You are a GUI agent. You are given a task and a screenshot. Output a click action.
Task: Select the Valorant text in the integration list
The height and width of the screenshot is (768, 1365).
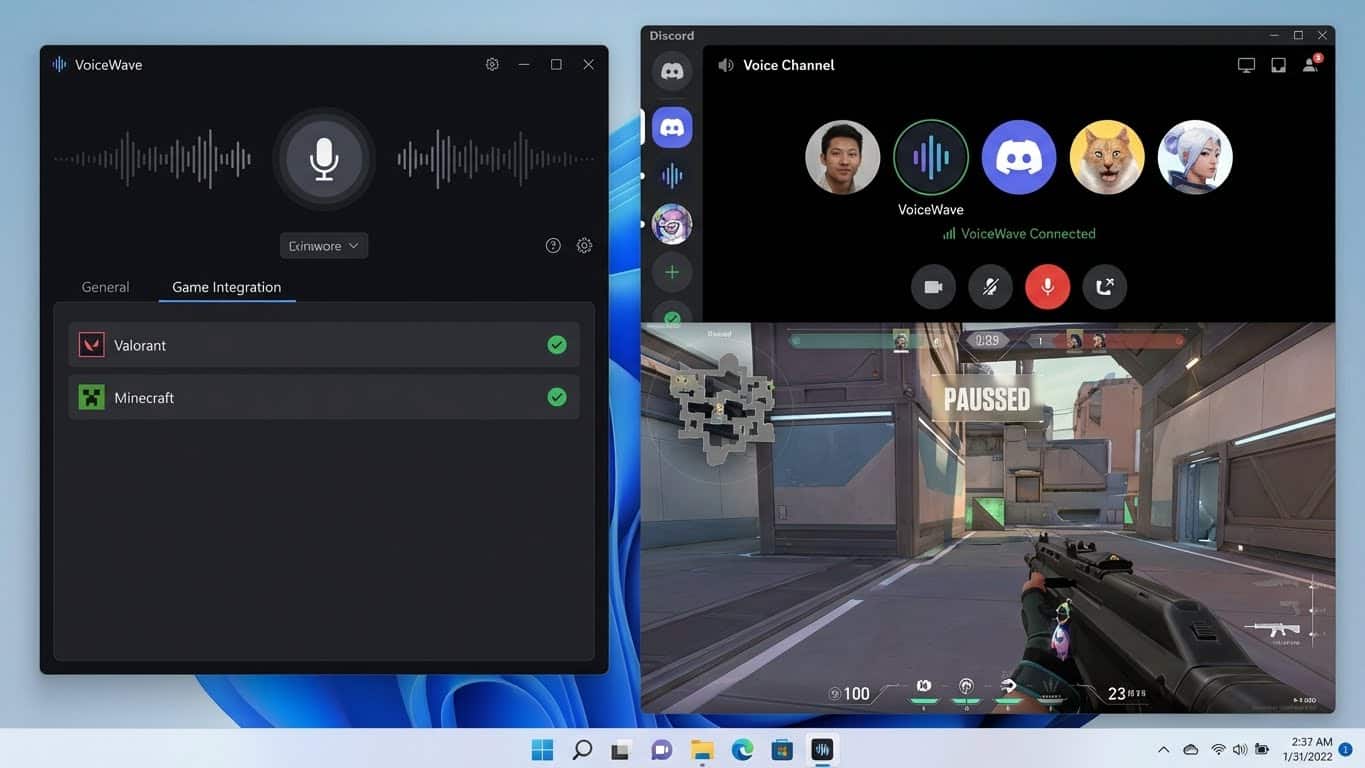click(140, 345)
